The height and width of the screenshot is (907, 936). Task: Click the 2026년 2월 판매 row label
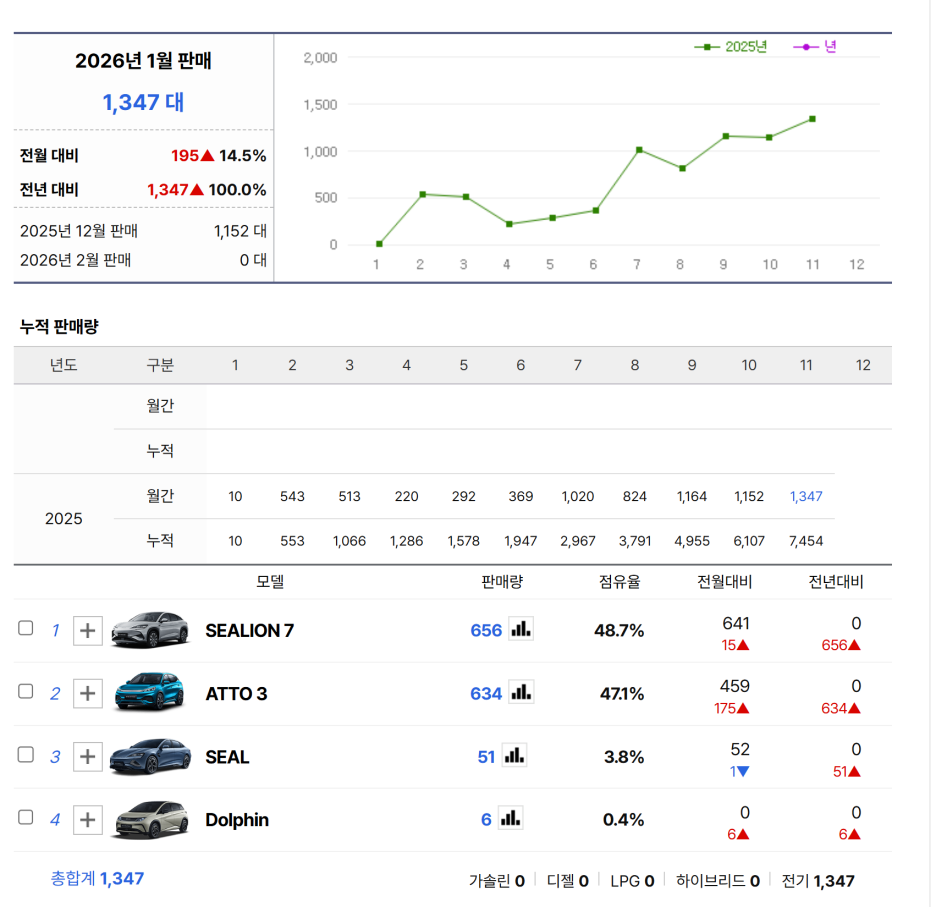[75, 260]
